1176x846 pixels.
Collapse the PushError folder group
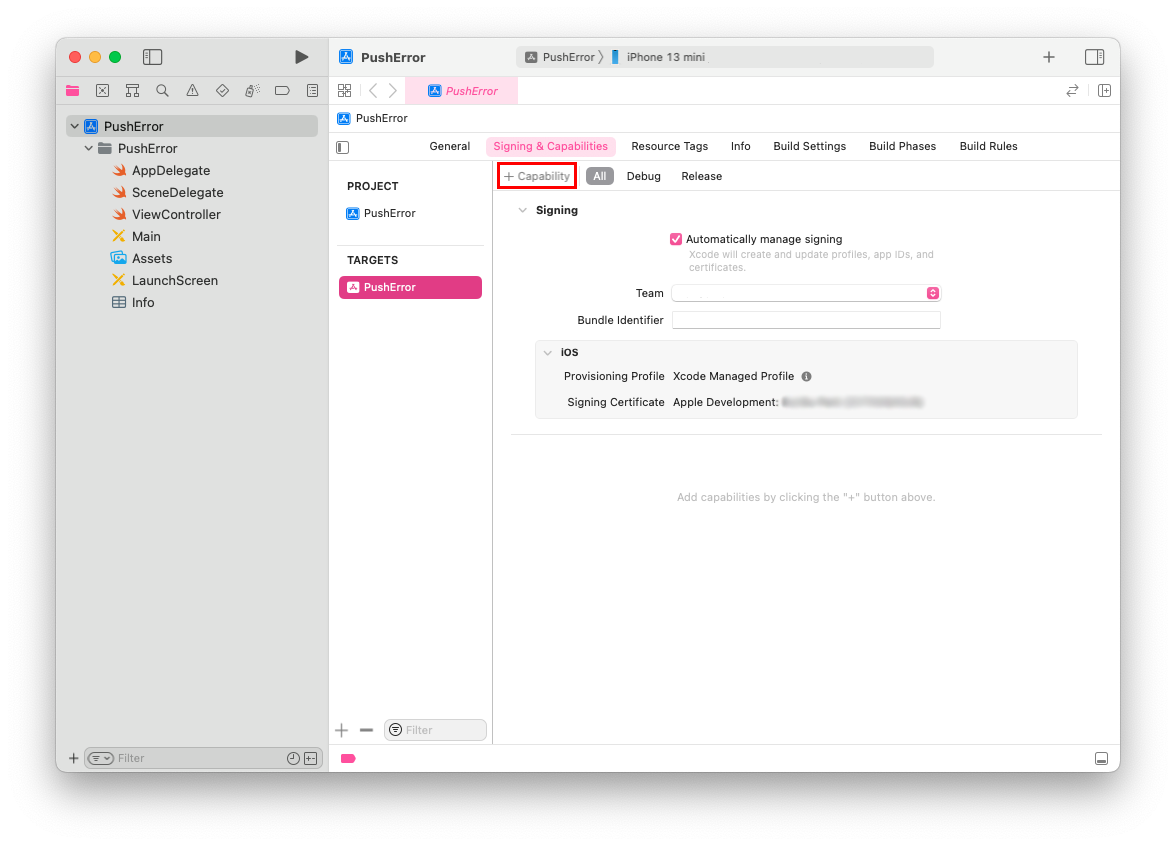88,148
